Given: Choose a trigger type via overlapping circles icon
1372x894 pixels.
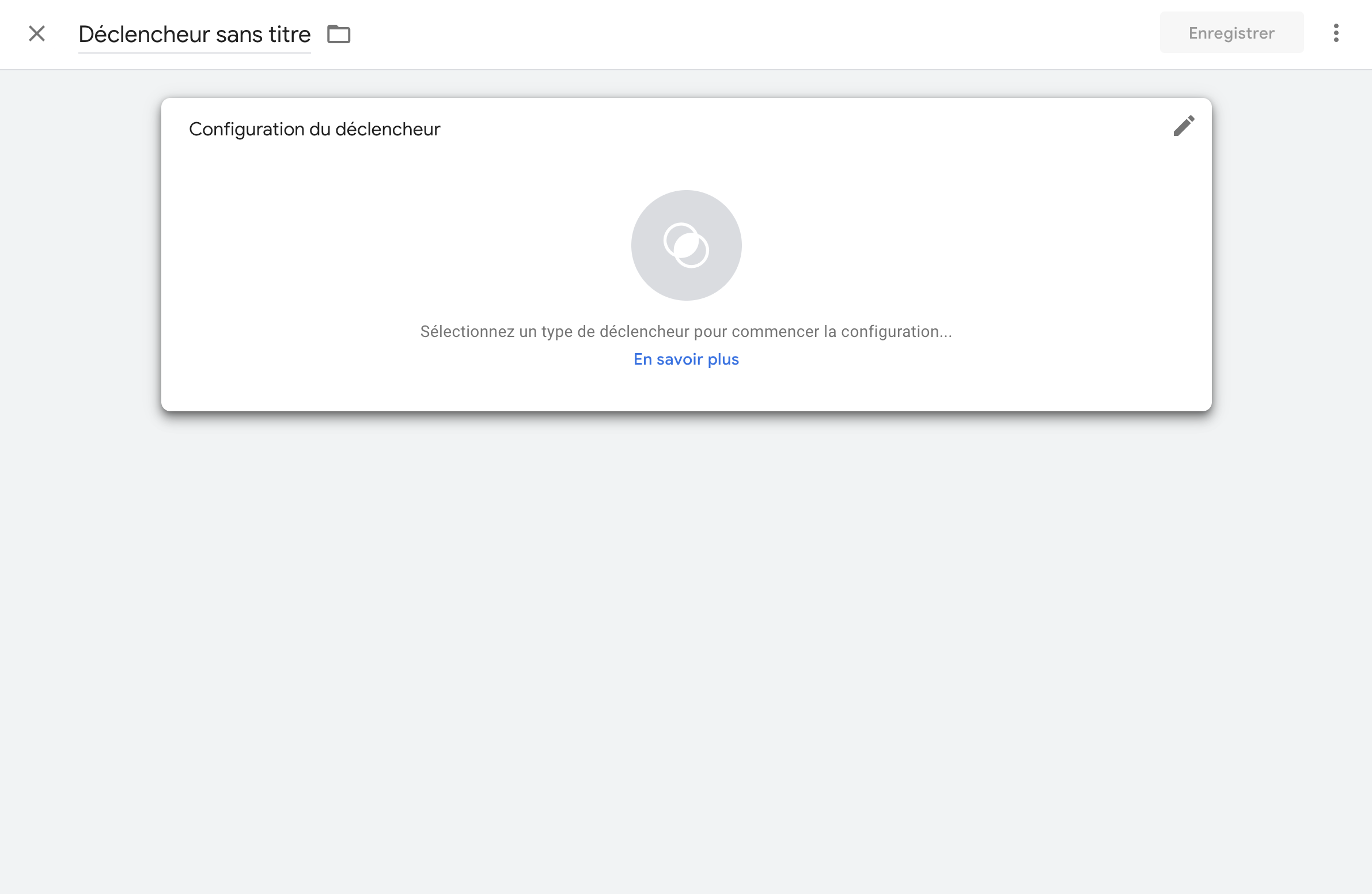Looking at the screenshot, I should tap(686, 245).
